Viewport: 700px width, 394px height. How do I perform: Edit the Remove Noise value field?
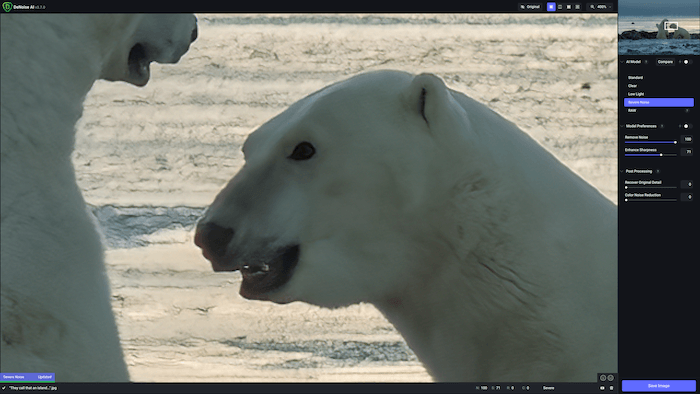pos(688,139)
